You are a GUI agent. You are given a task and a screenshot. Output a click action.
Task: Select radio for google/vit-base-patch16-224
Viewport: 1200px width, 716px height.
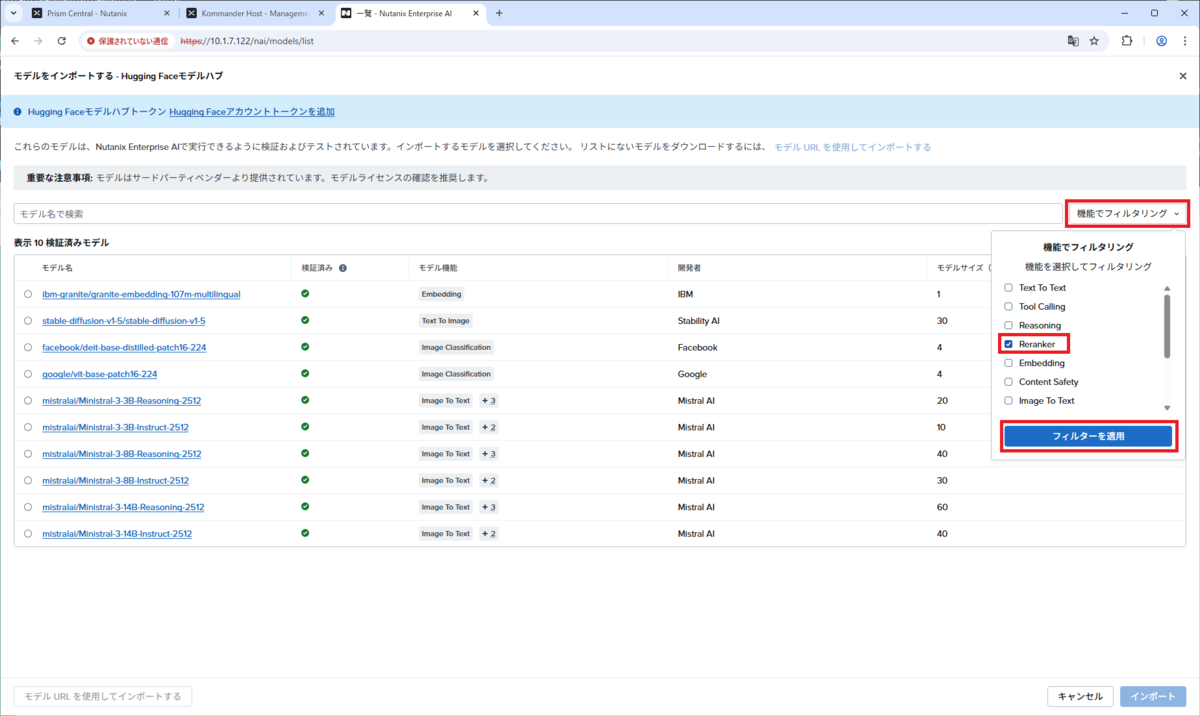pos(28,374)
